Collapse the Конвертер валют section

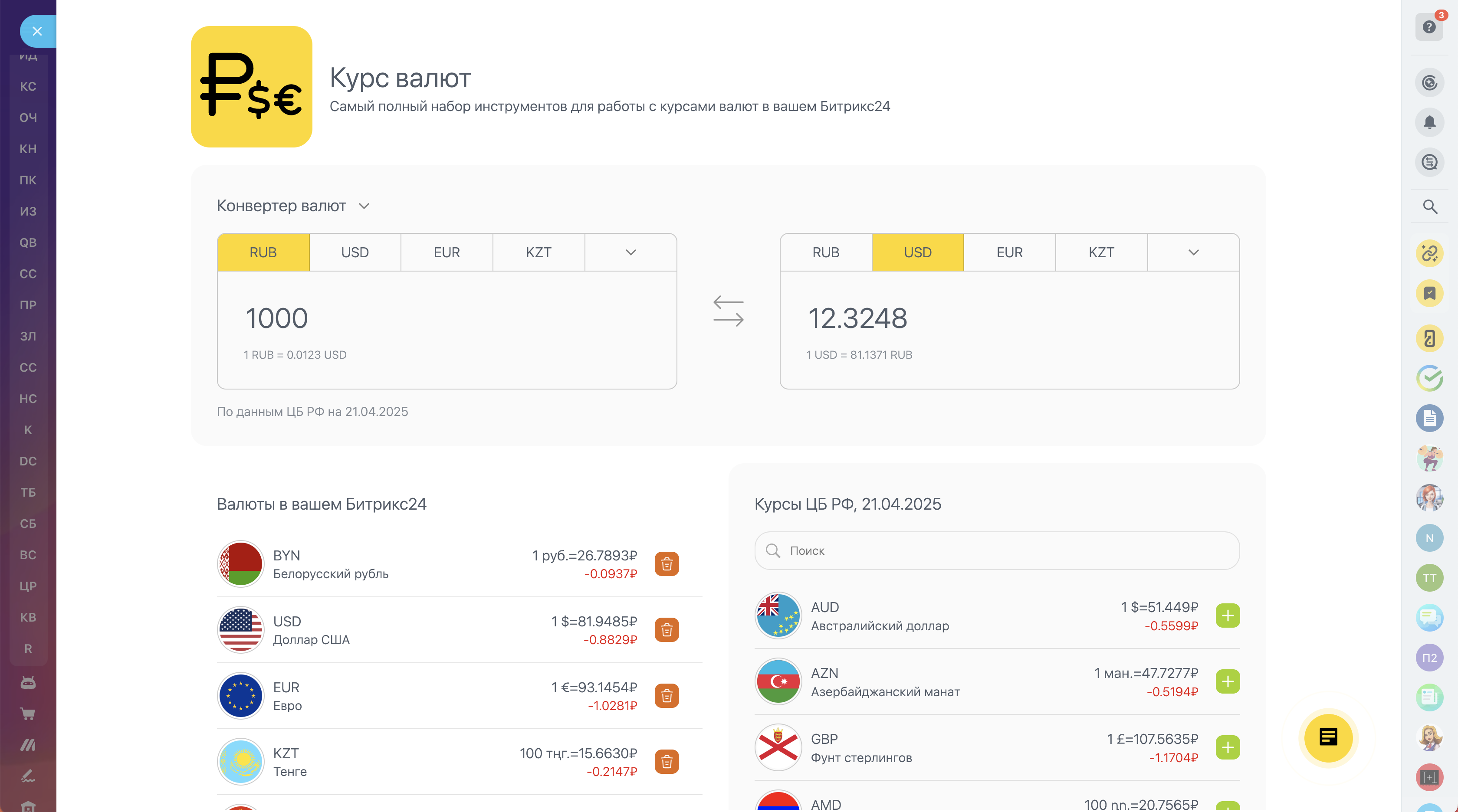pos(364,206)
